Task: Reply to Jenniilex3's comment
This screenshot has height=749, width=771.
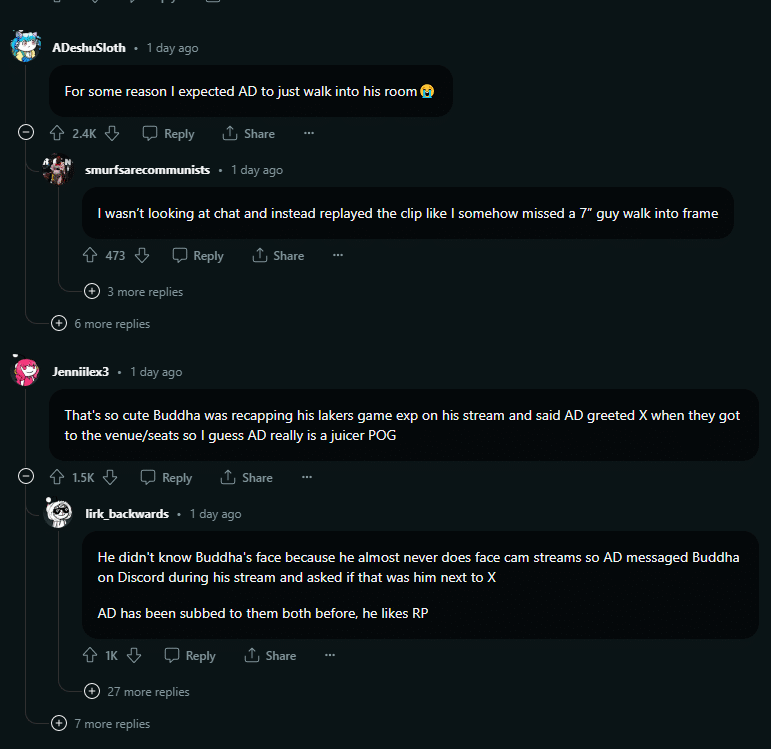Action: coord(167,477)
